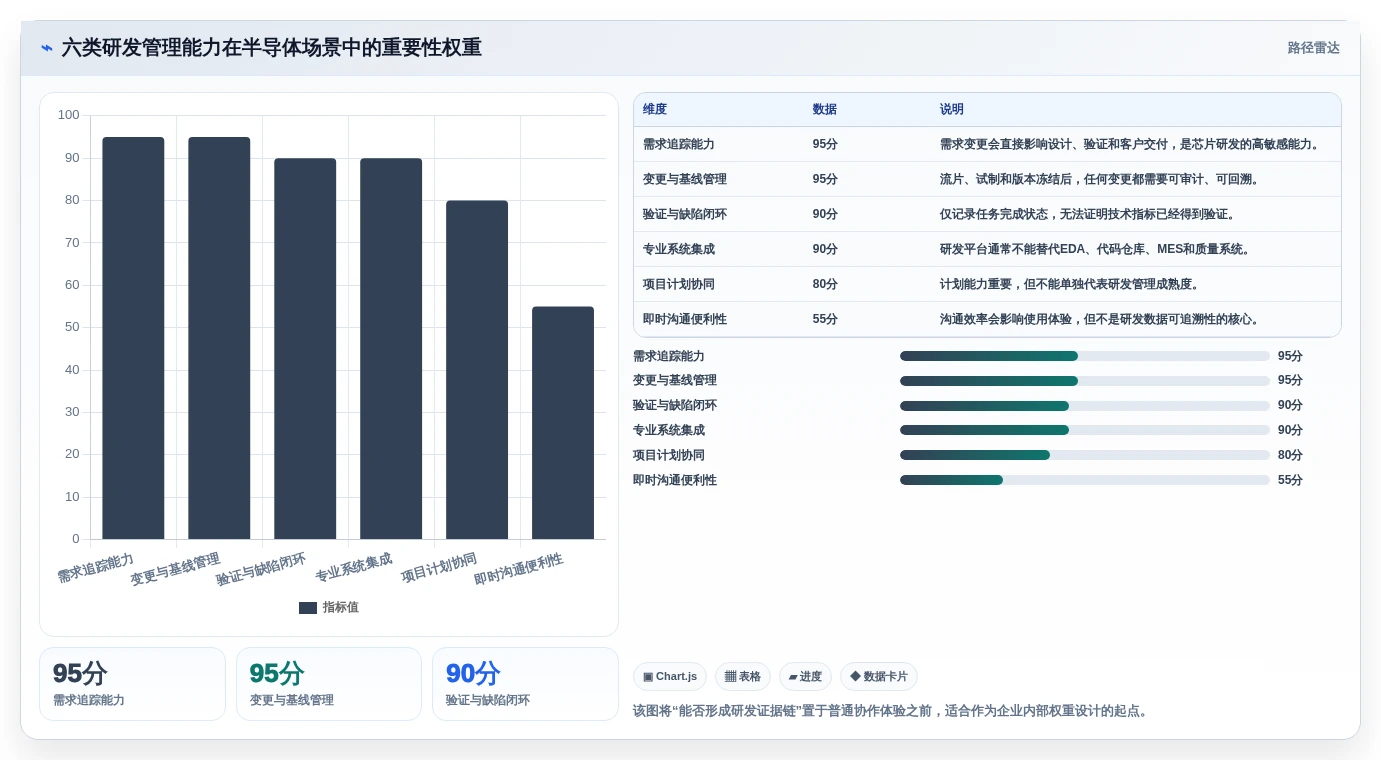1381x760 pixels.
Task: Click 80分 beside the 项目计划协同 progress bar
Action: coord(1290,455)
